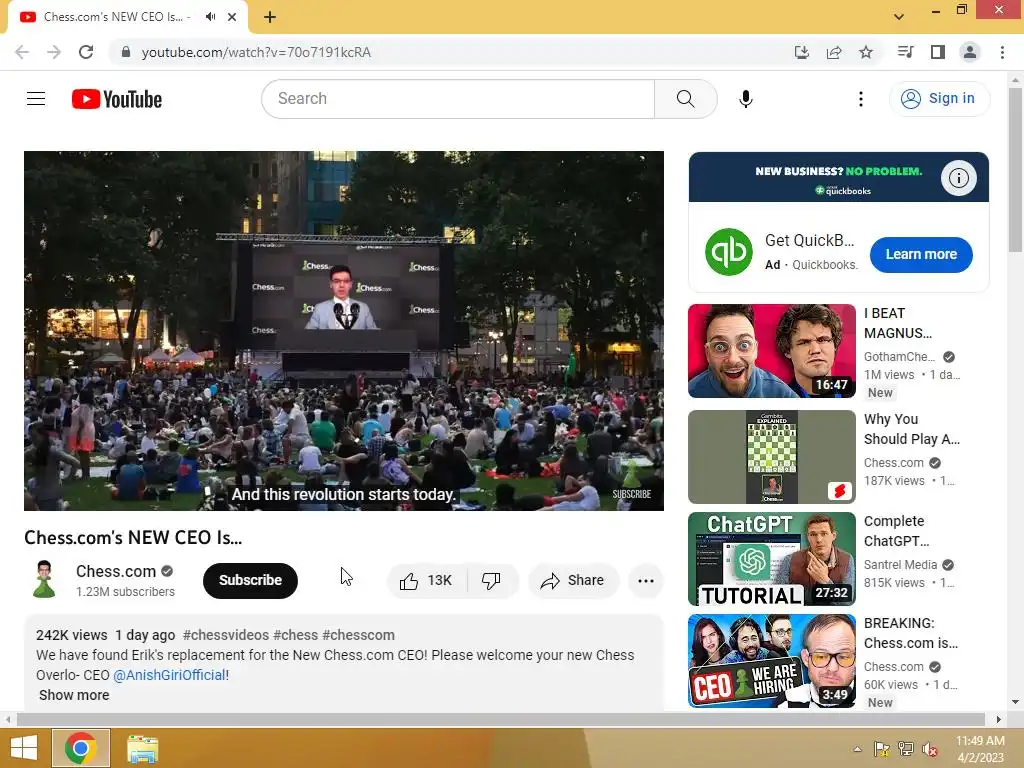Image resolution: width=1024 pixels, height=768 pixels.
Task: Open the Chess.com channel name link
Action: tap(116, 571)
